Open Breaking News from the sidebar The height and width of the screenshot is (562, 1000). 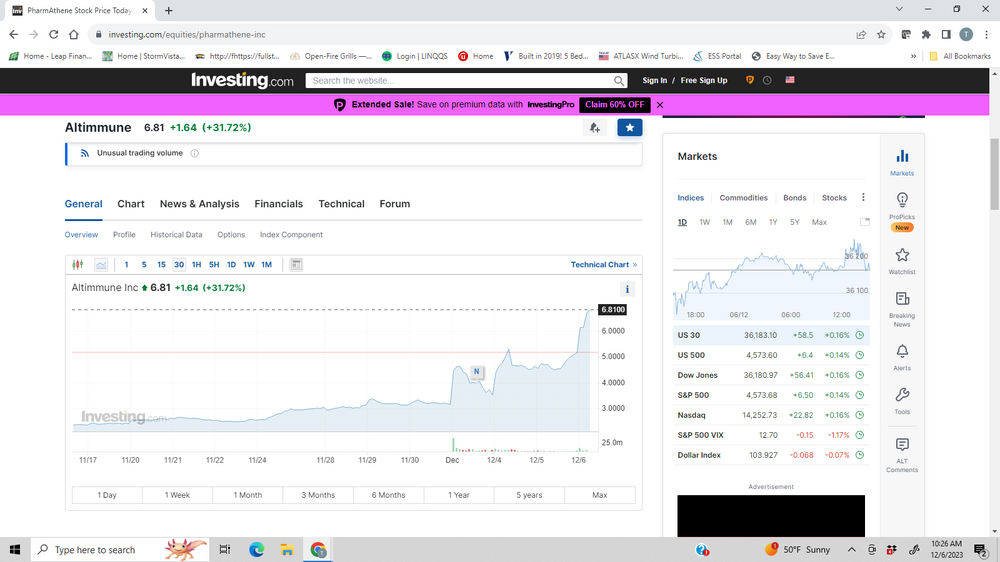pyautogui.click(x=902, y=305)
